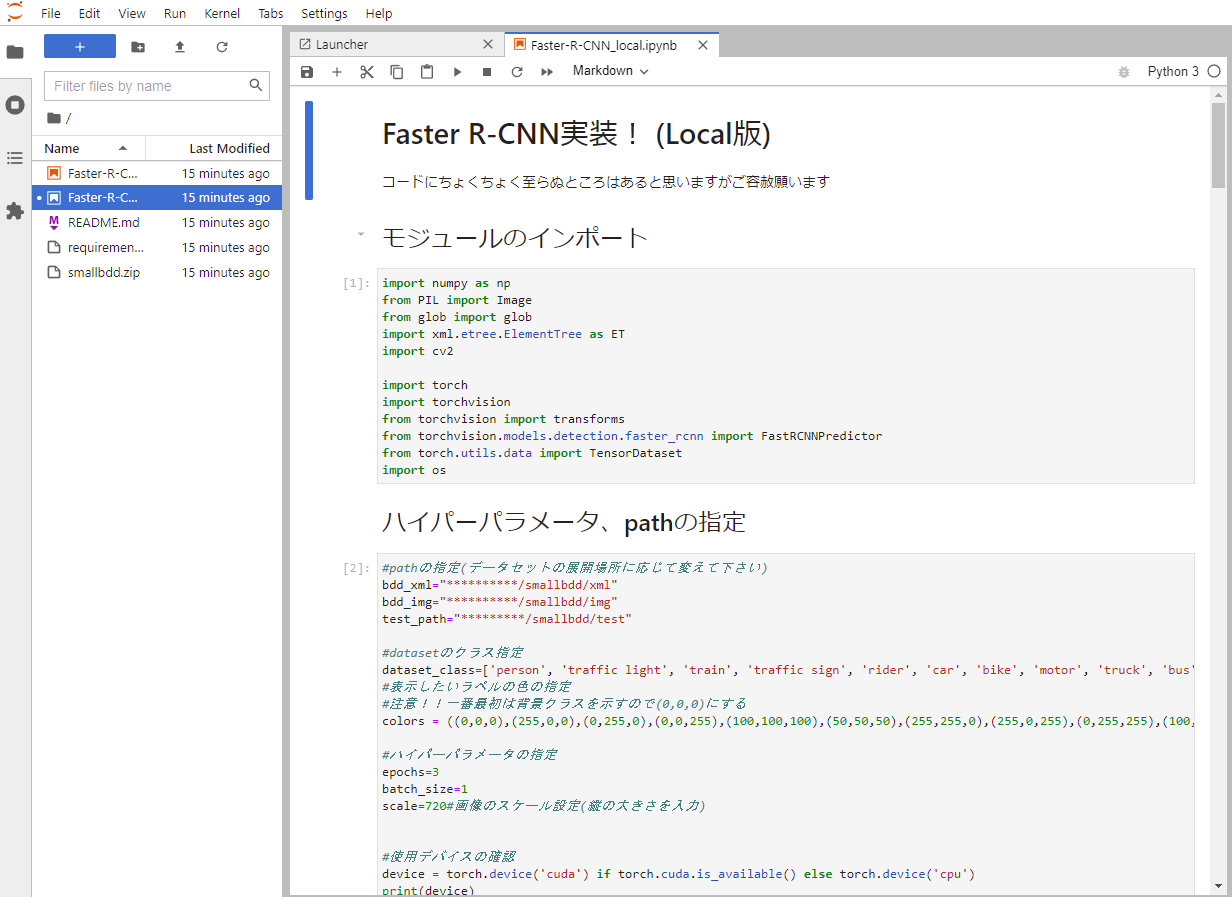Click the scrollbar down arrow
The width and height of the screenshot is (1232, 897).
[x=1218, y=885]
